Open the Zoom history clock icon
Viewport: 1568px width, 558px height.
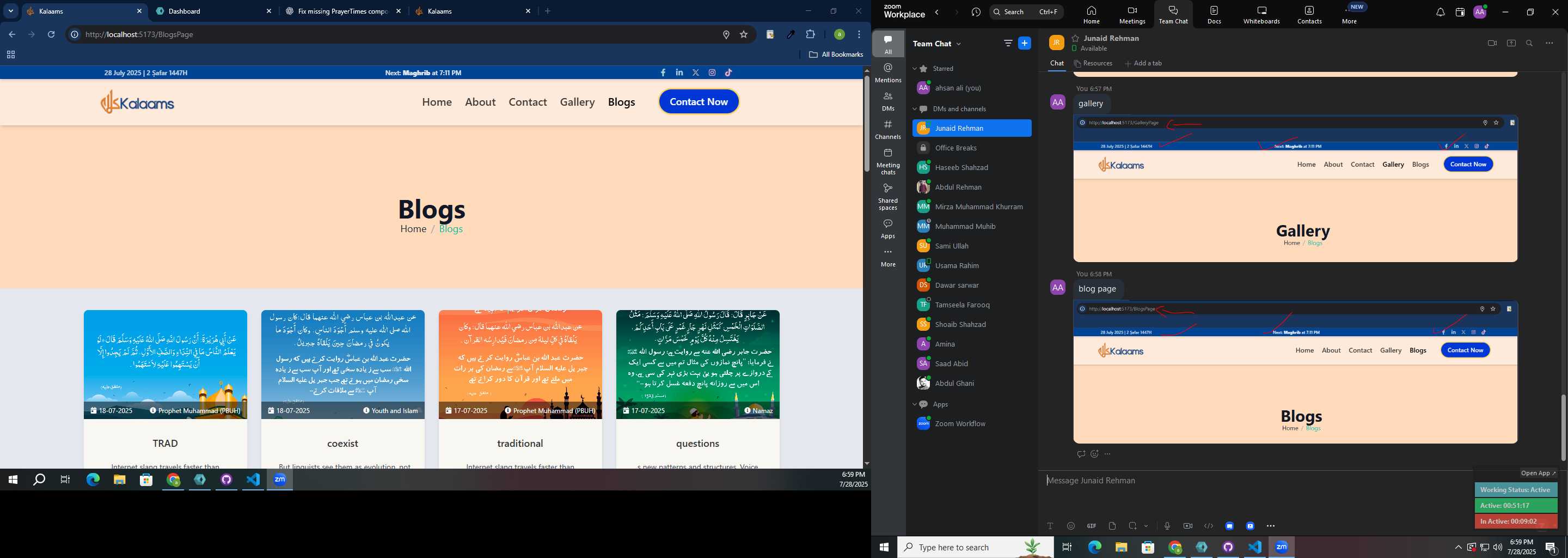[976, 12]
